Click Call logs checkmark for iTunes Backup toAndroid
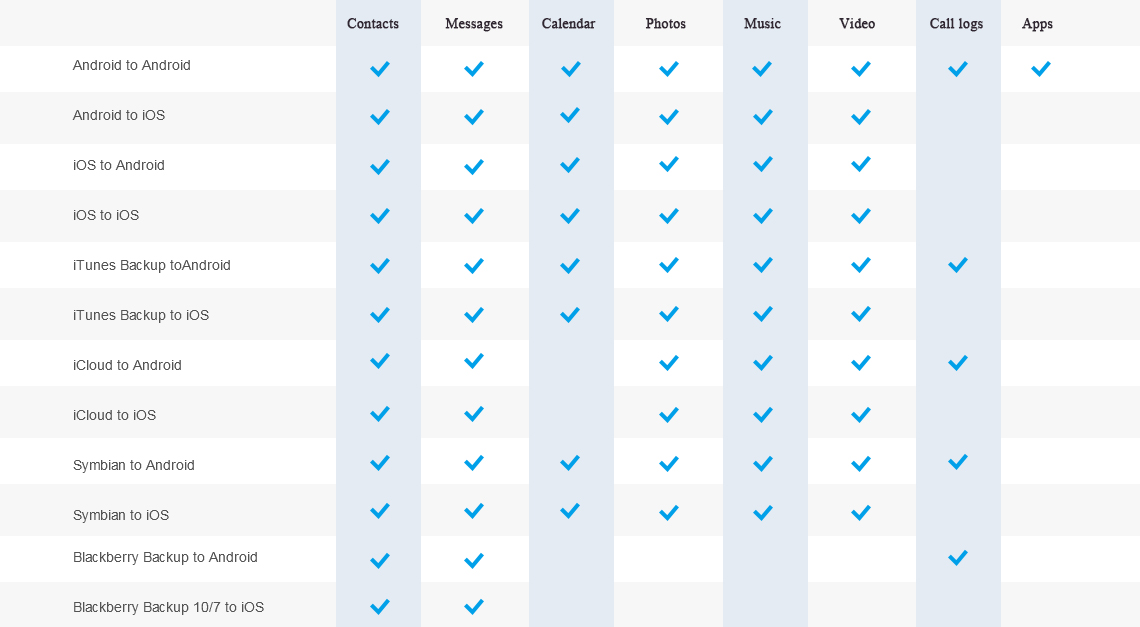This screenshot has height=627, width=1140. (x=958, y=265)
